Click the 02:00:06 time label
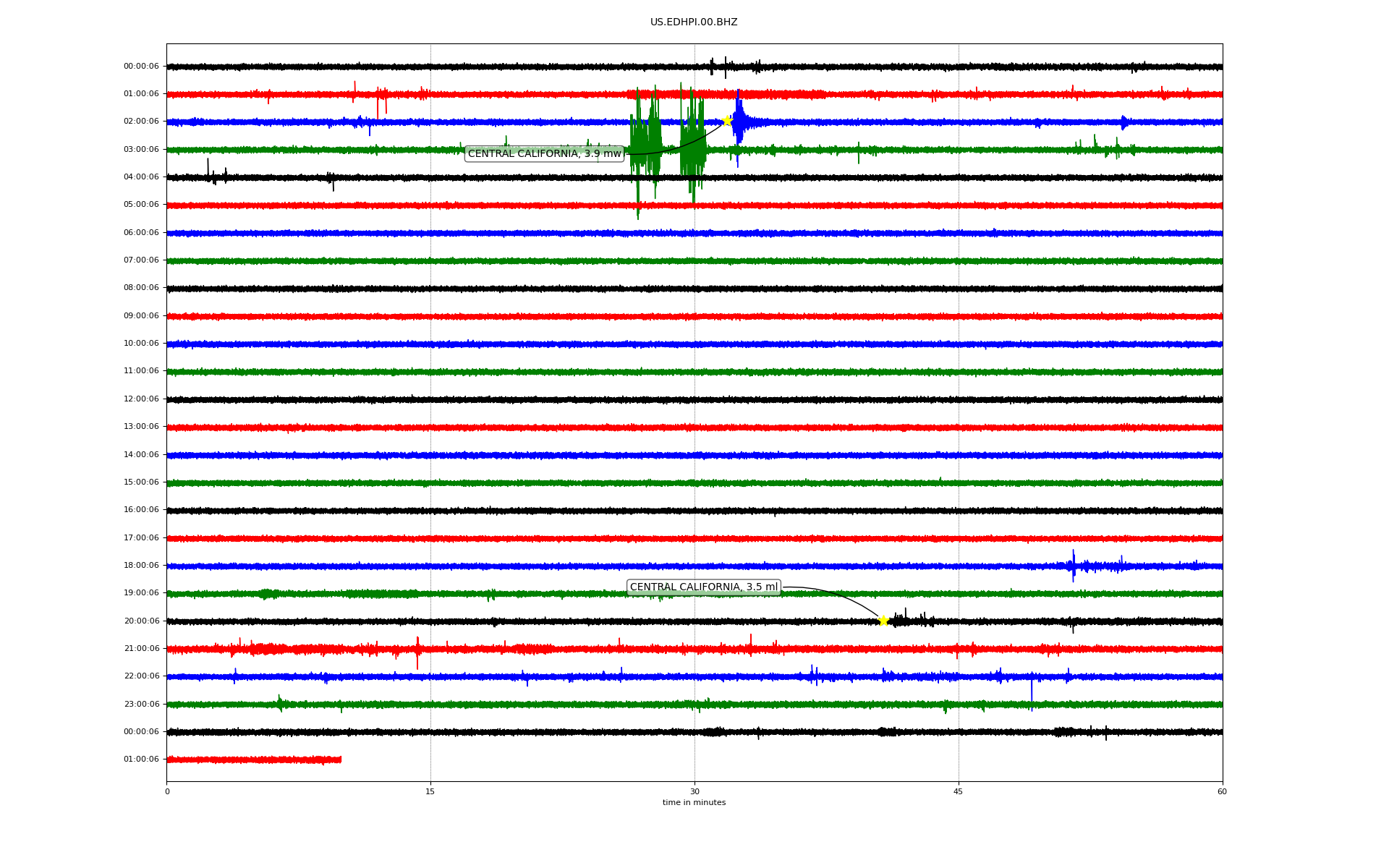The width and height of the screenshot is (1389, 868). pyautogui.click(x=141, y=122)
